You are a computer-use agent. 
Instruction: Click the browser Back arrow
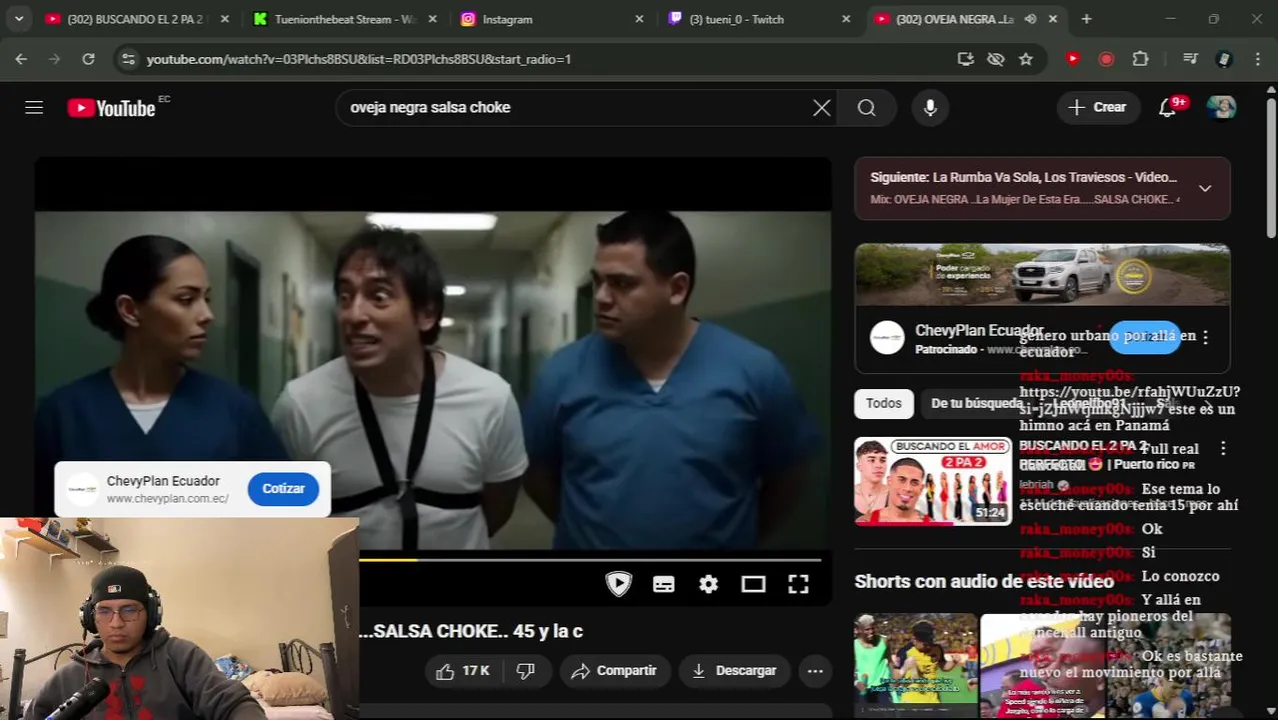[x=21, y=59]
